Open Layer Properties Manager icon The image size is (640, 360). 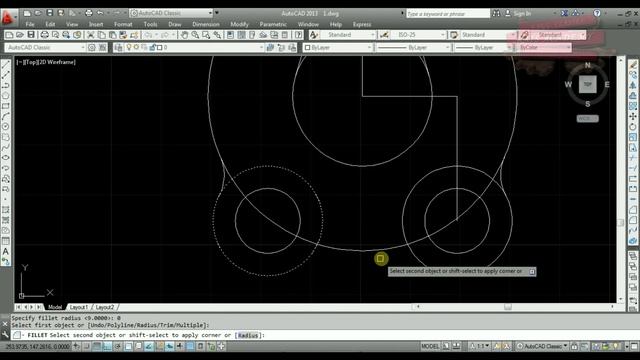118,48
